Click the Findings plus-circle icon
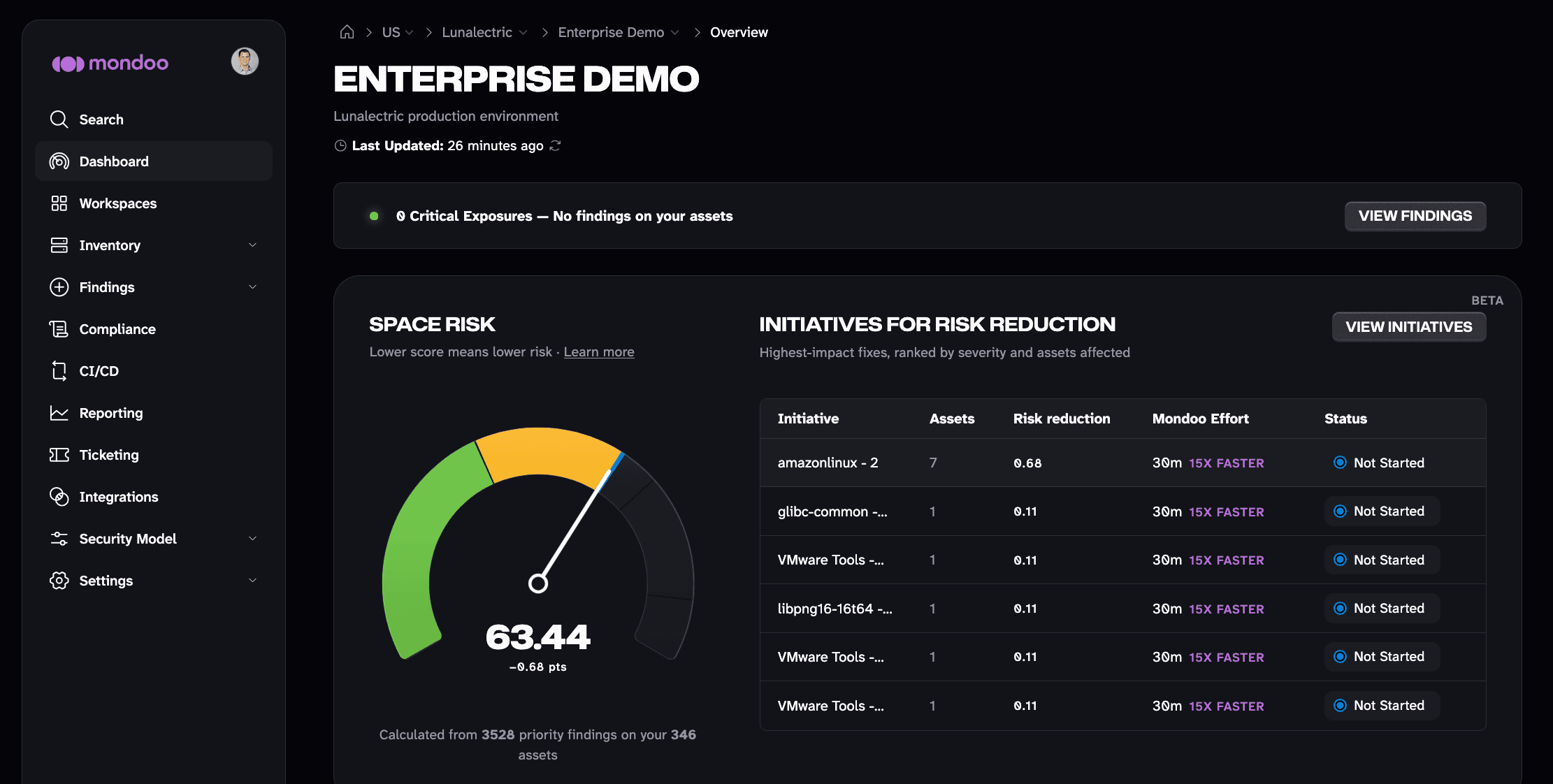Screen dimensions: 1553x784 tap(59, 287)
